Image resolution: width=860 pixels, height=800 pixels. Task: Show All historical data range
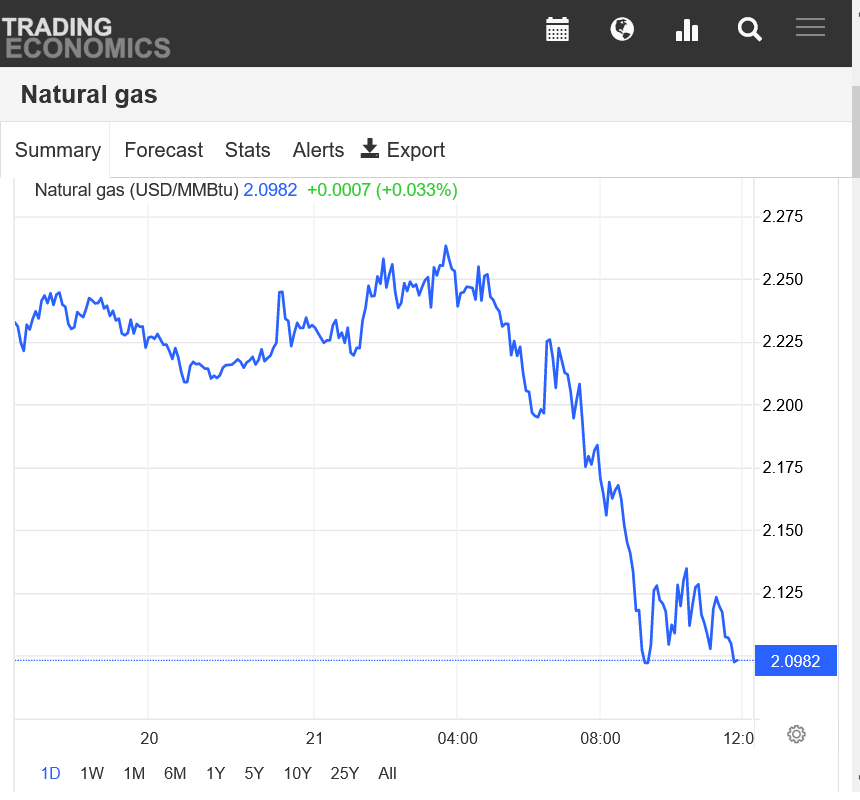point(387,773)
